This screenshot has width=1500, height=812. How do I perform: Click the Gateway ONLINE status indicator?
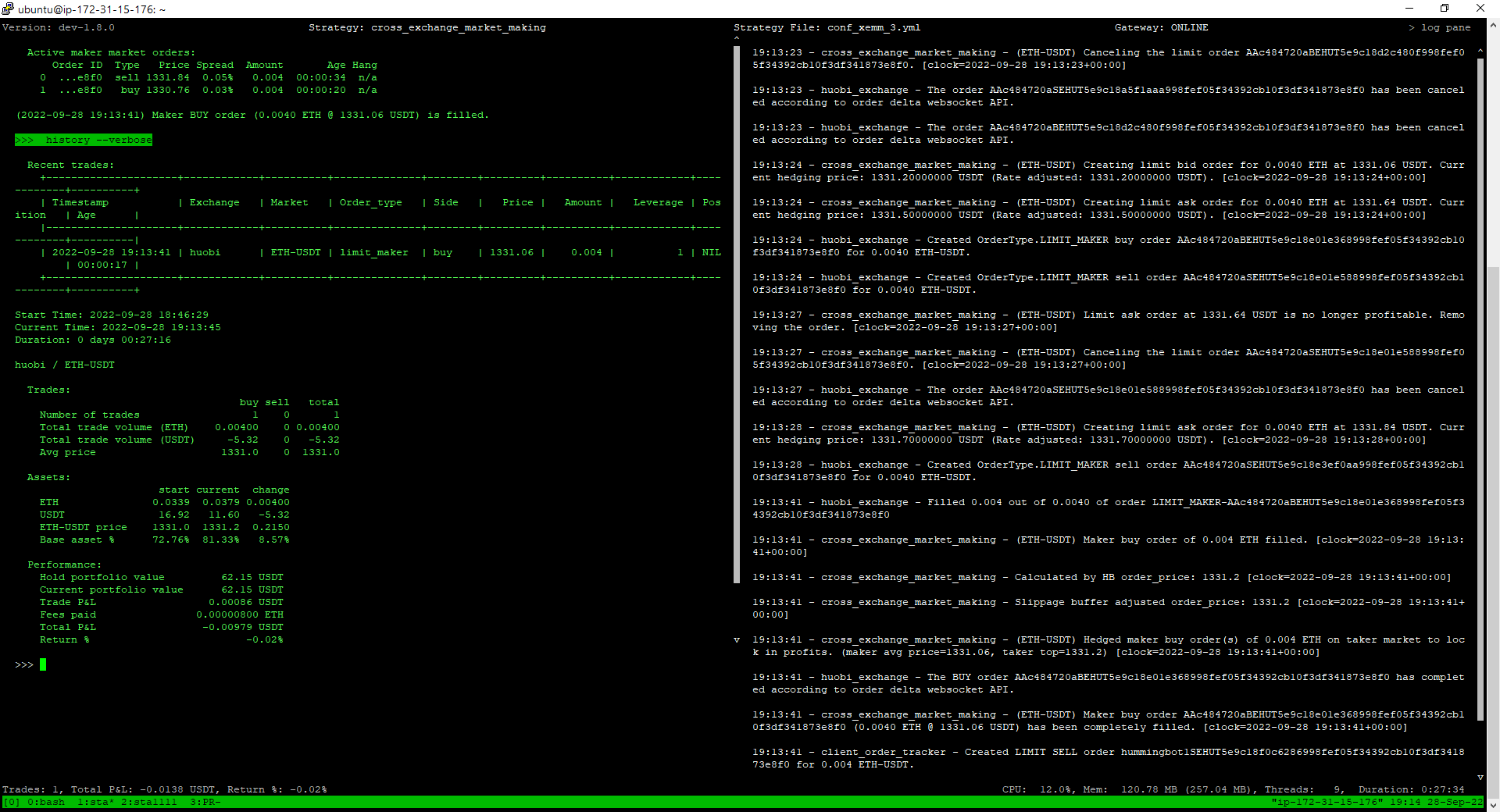click(1162, 27)
